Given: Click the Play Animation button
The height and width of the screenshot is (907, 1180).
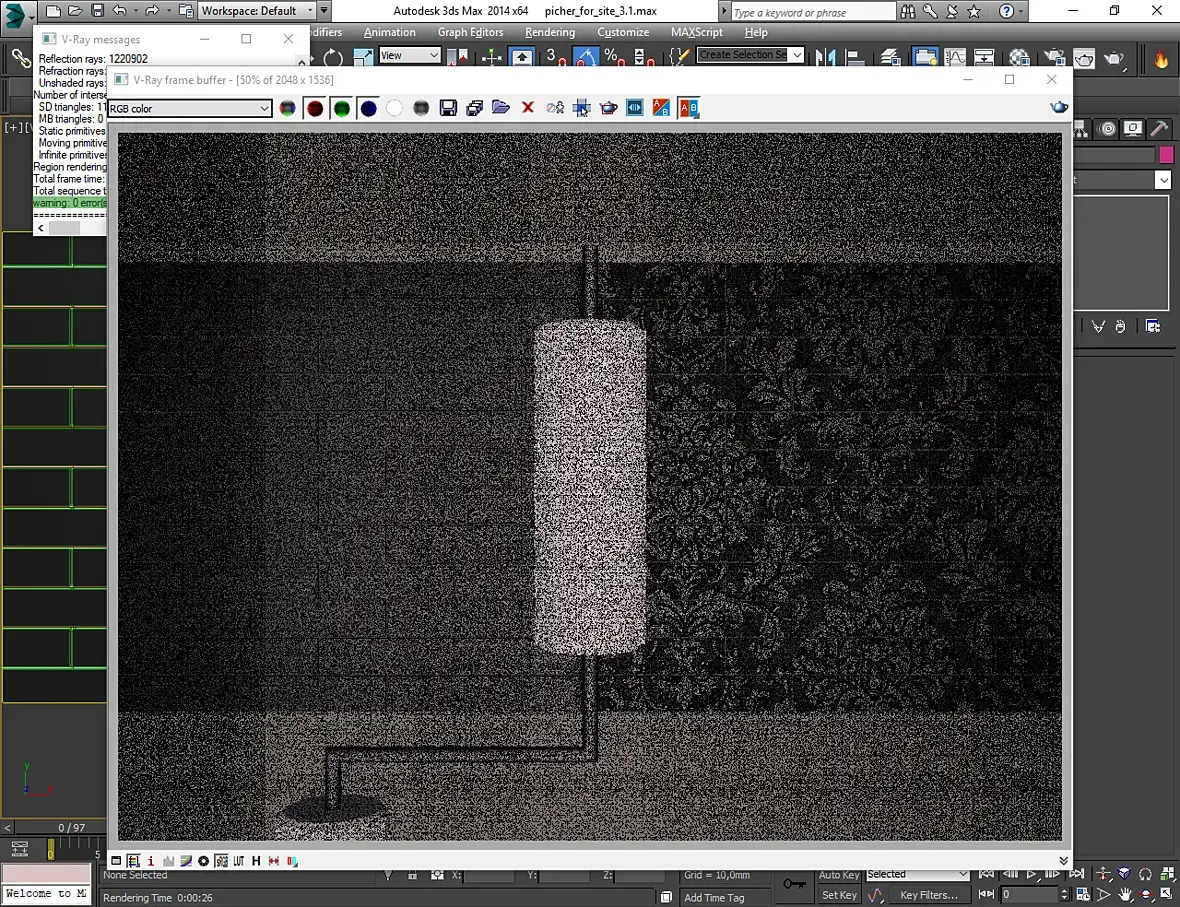Looking at the screenshot, I should [1032, 874].
